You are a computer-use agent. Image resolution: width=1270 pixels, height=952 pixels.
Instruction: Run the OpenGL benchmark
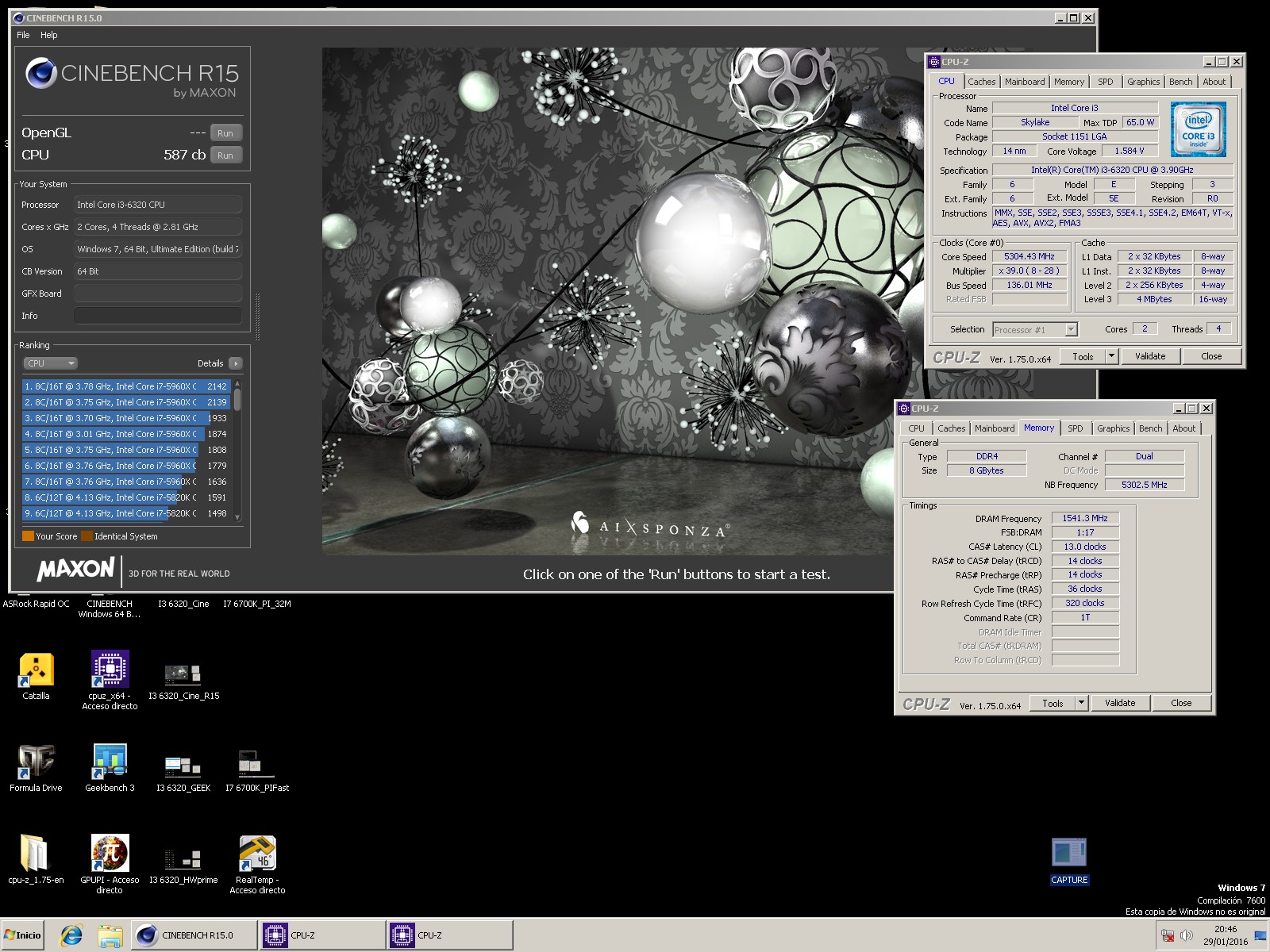click(x=225, y=133)
